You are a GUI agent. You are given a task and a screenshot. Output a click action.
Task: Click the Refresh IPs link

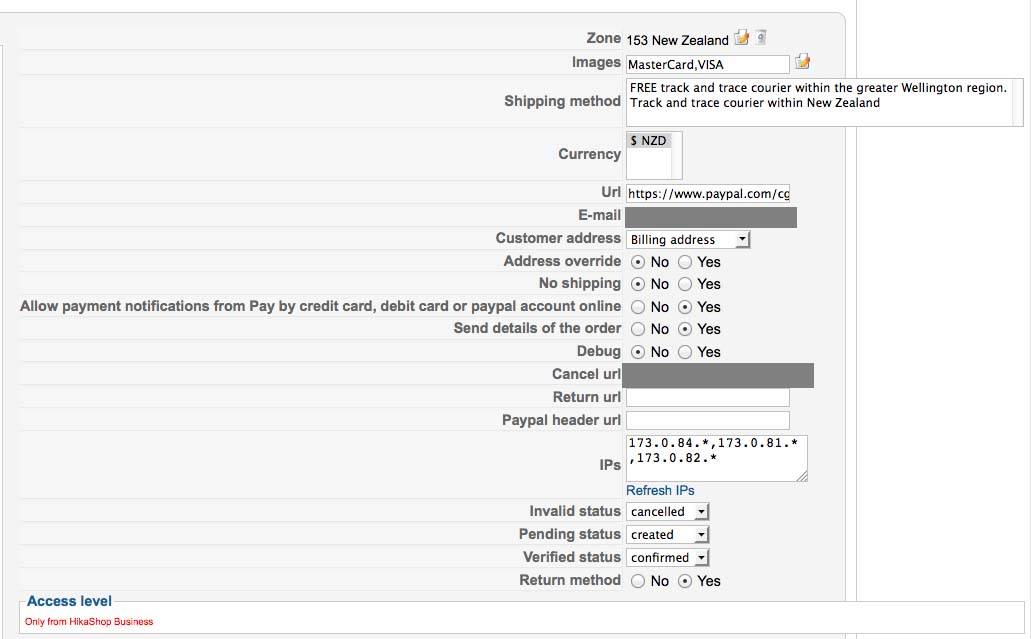[660, 490]
